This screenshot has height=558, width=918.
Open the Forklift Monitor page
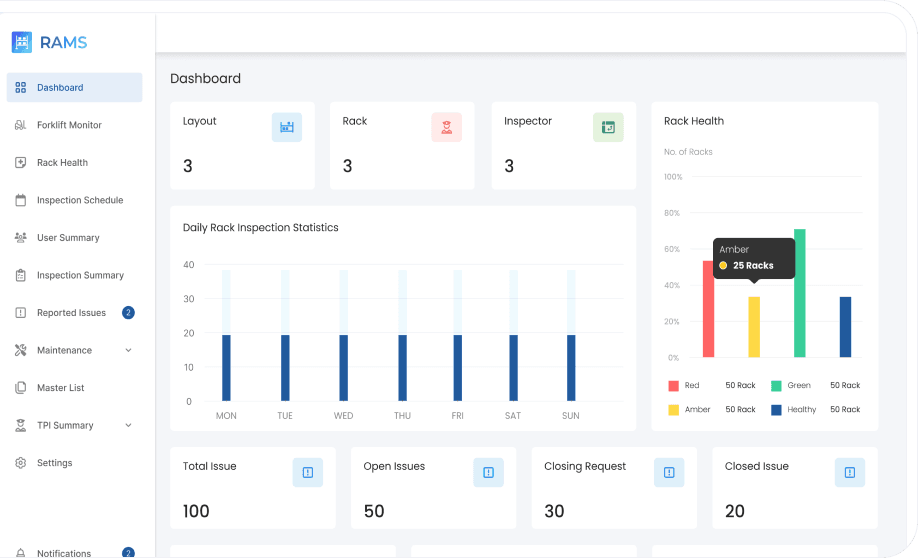tap(69, 125)
